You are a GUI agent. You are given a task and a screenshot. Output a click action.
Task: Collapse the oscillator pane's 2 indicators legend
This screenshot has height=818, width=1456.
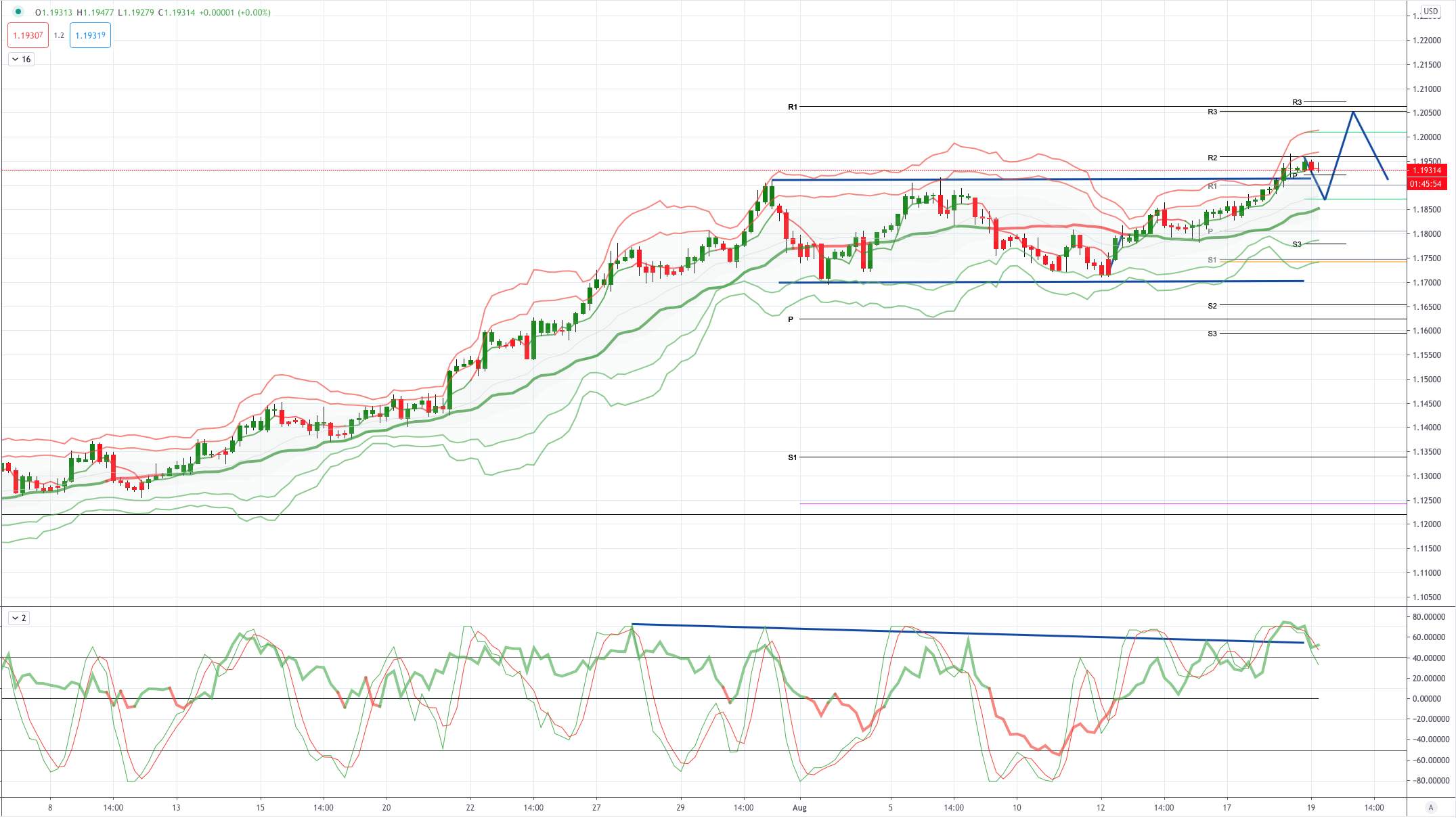[x=19, y=618]
